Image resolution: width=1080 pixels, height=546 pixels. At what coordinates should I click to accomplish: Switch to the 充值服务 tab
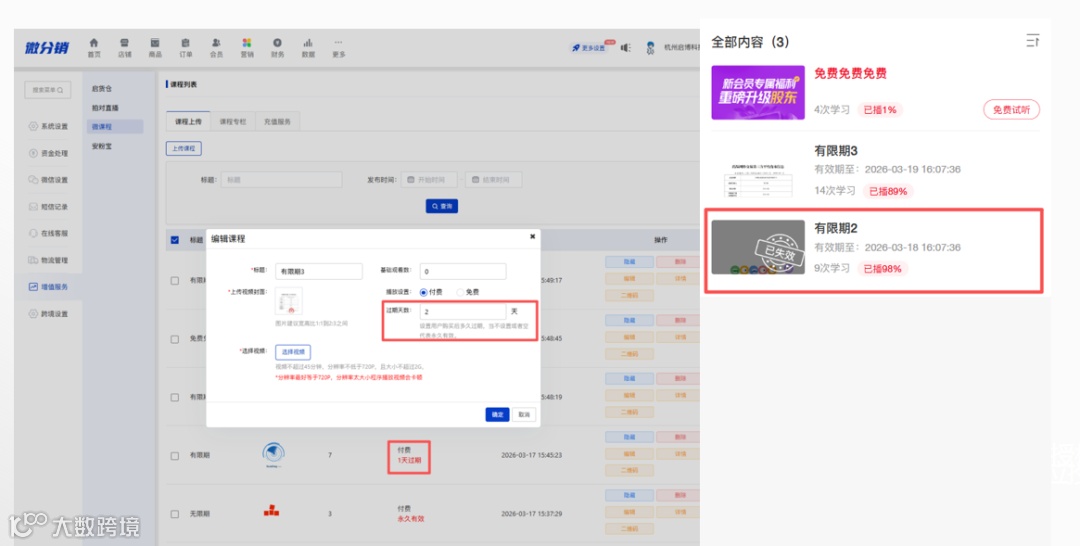(277, 121)
